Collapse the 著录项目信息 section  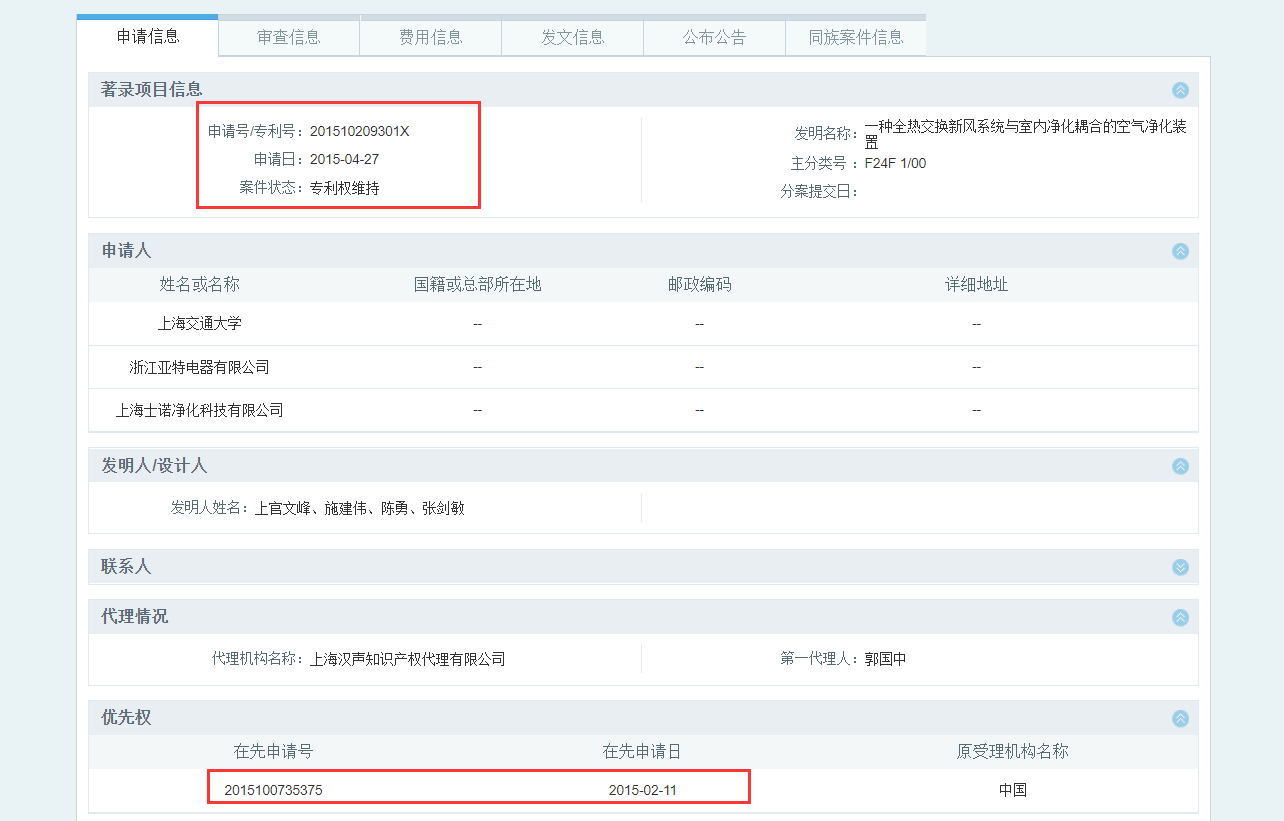[1180, 90]
